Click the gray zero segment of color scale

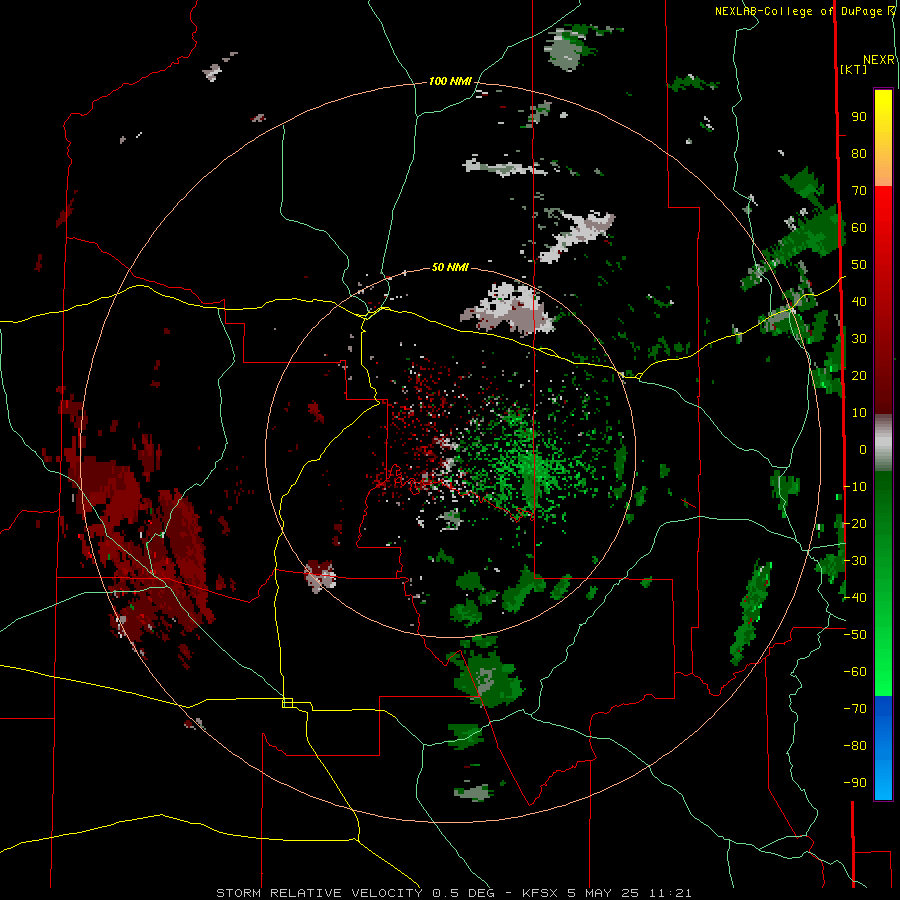click(883, 445)
